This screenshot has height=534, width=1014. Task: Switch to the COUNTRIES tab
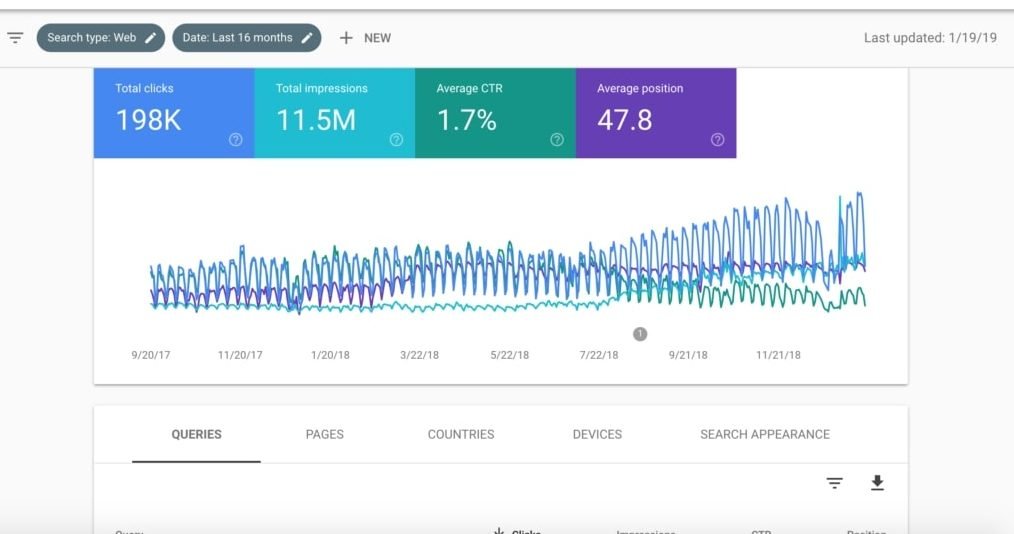coord(461,434)
